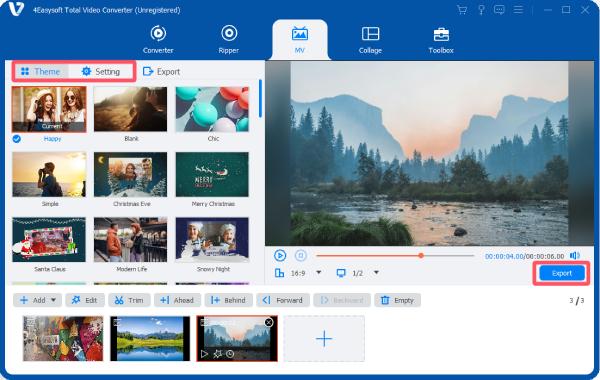Image resolution: width=600 pixels, height=380 pixels.
Task: Click the shopping cart icon
Action: pos(462,10)
